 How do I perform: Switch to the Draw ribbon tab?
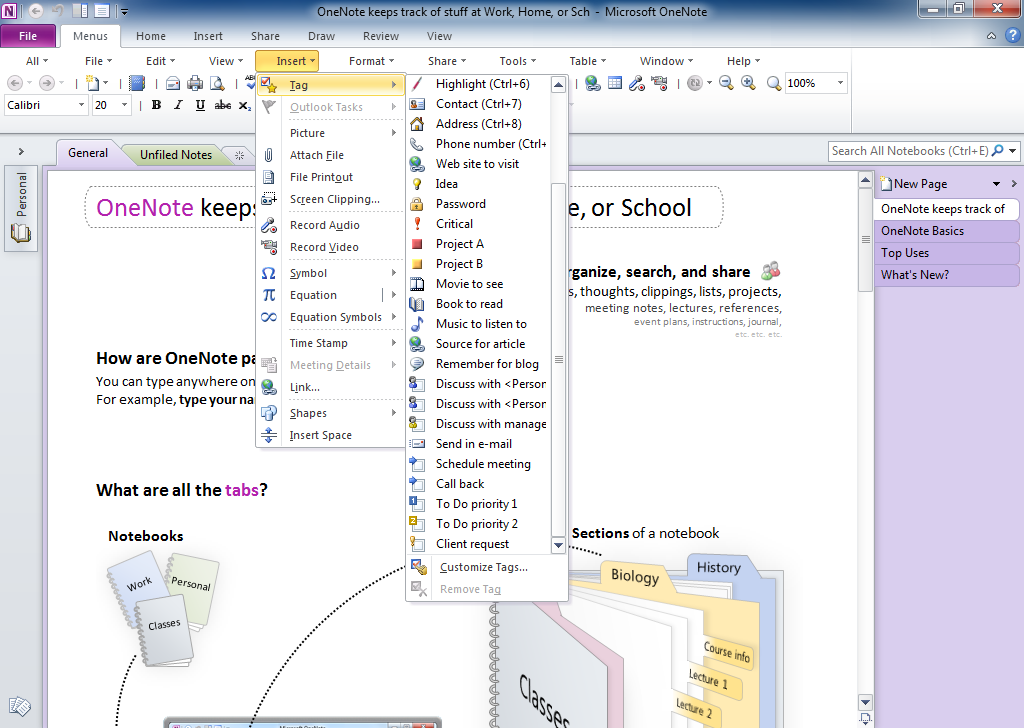click(321, 36)
